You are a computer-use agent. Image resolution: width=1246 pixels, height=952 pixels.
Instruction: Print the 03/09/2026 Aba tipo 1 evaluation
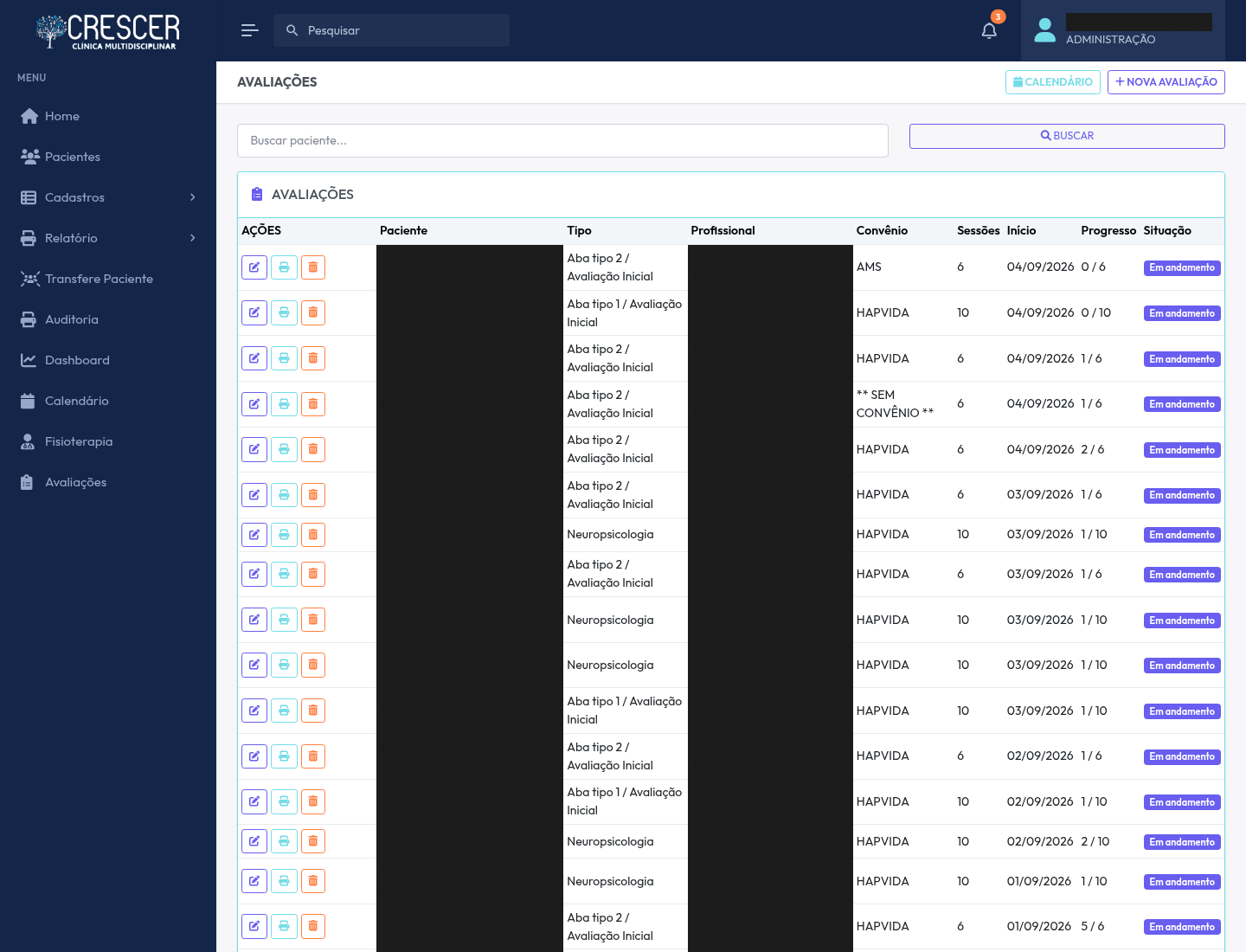click(x=284, y=711)
